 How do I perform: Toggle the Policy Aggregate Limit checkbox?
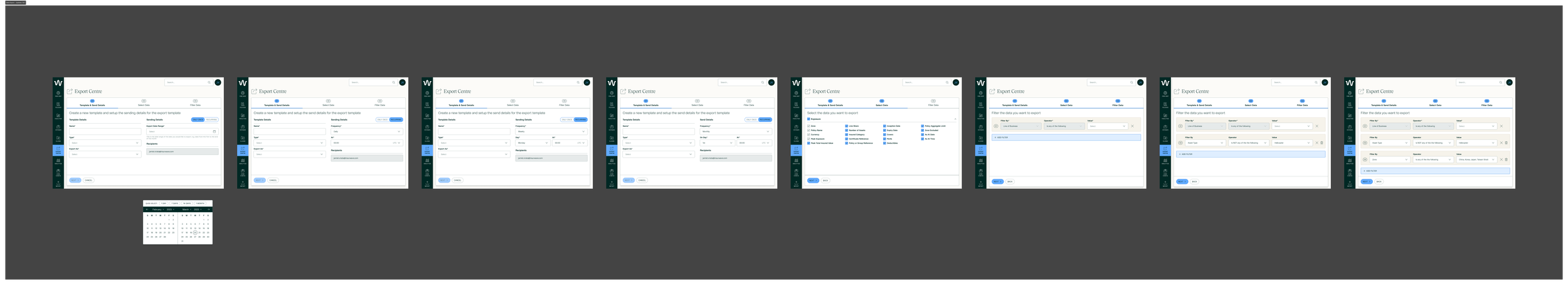tap(923, 126)
